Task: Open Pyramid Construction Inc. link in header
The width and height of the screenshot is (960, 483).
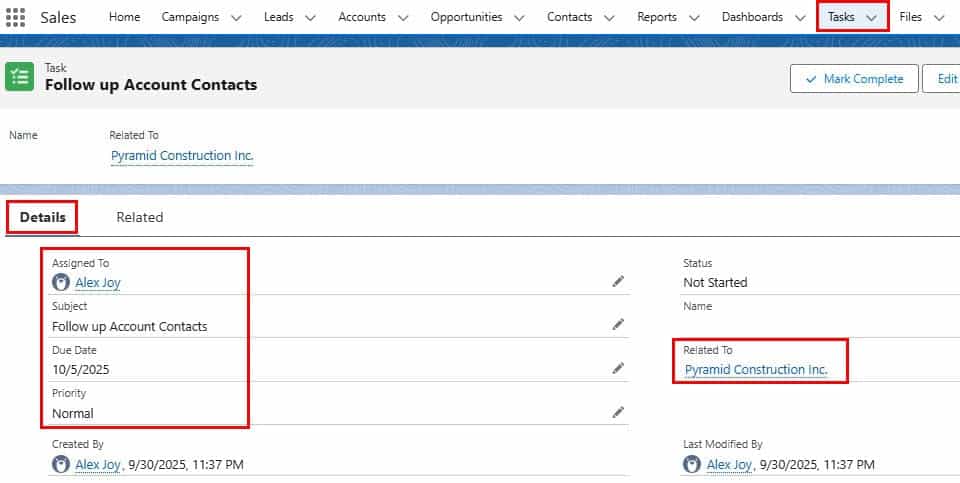Action: coord(182,155)
